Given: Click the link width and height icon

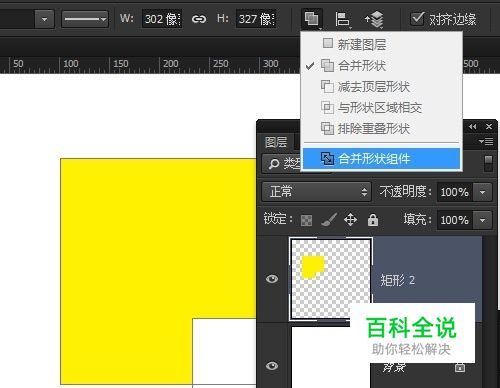Looking at the screenshot, I should 199,19.
